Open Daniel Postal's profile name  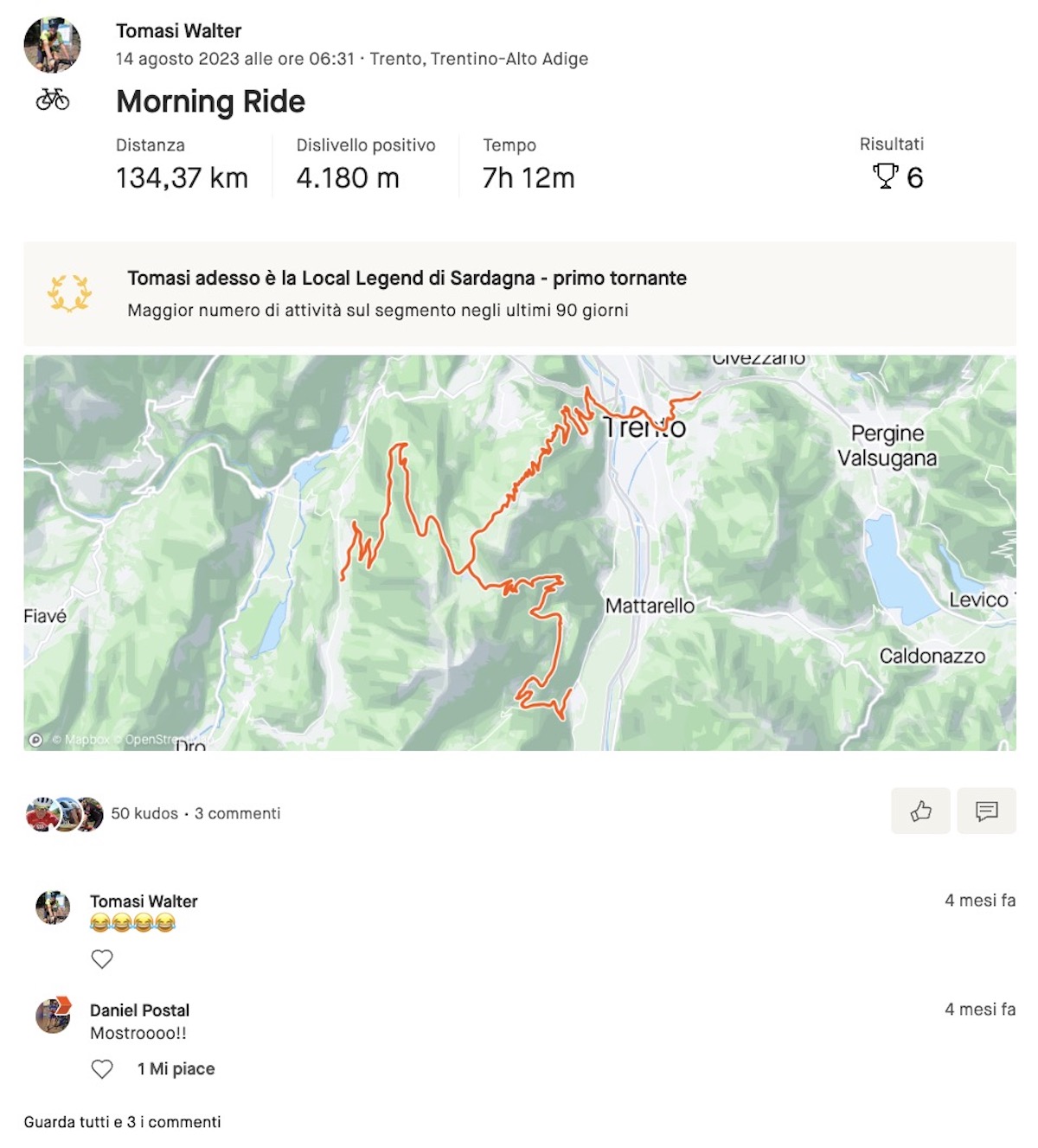139,1010
